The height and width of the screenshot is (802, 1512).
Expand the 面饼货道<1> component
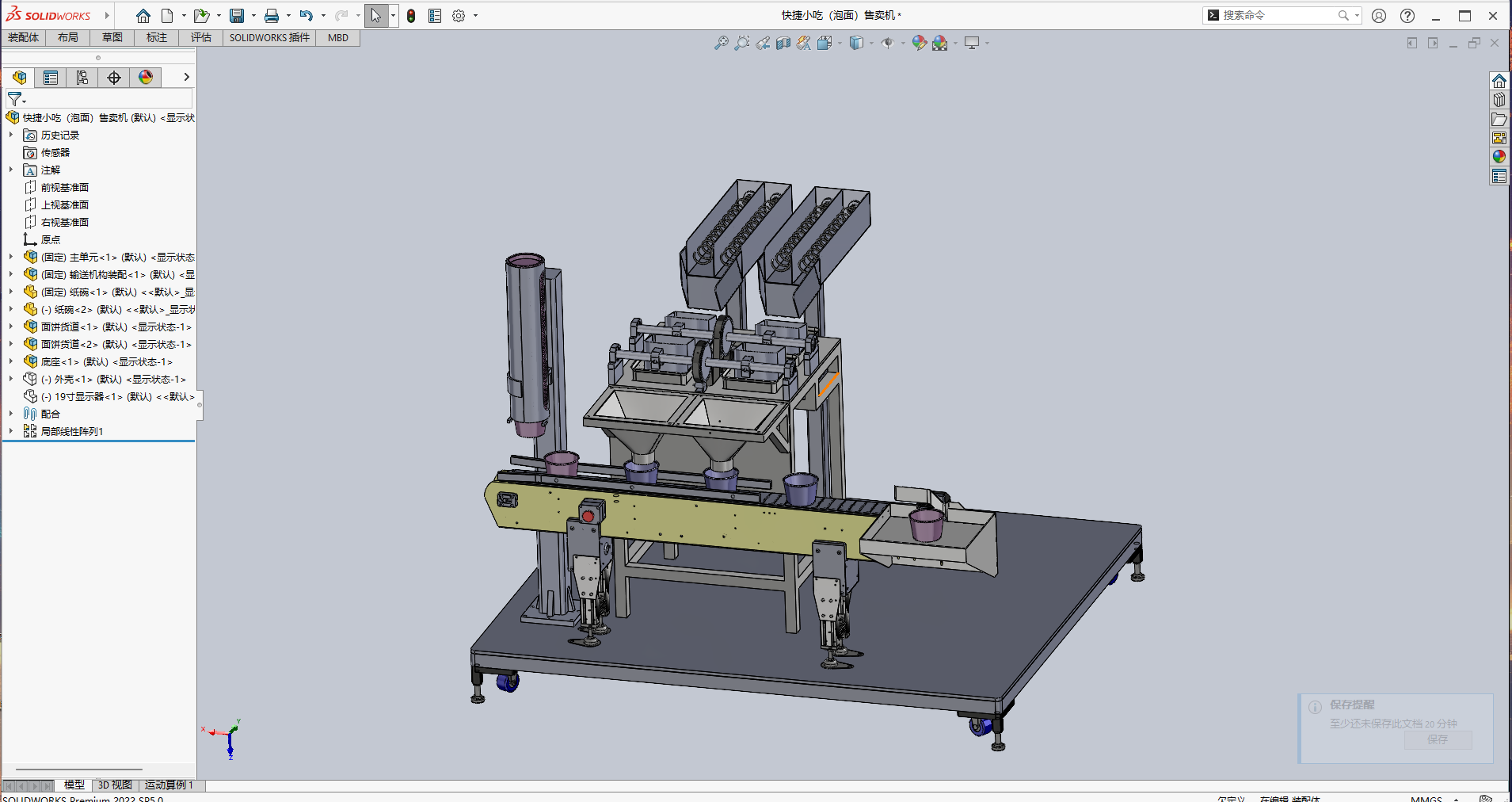click(x=11, y=327)
